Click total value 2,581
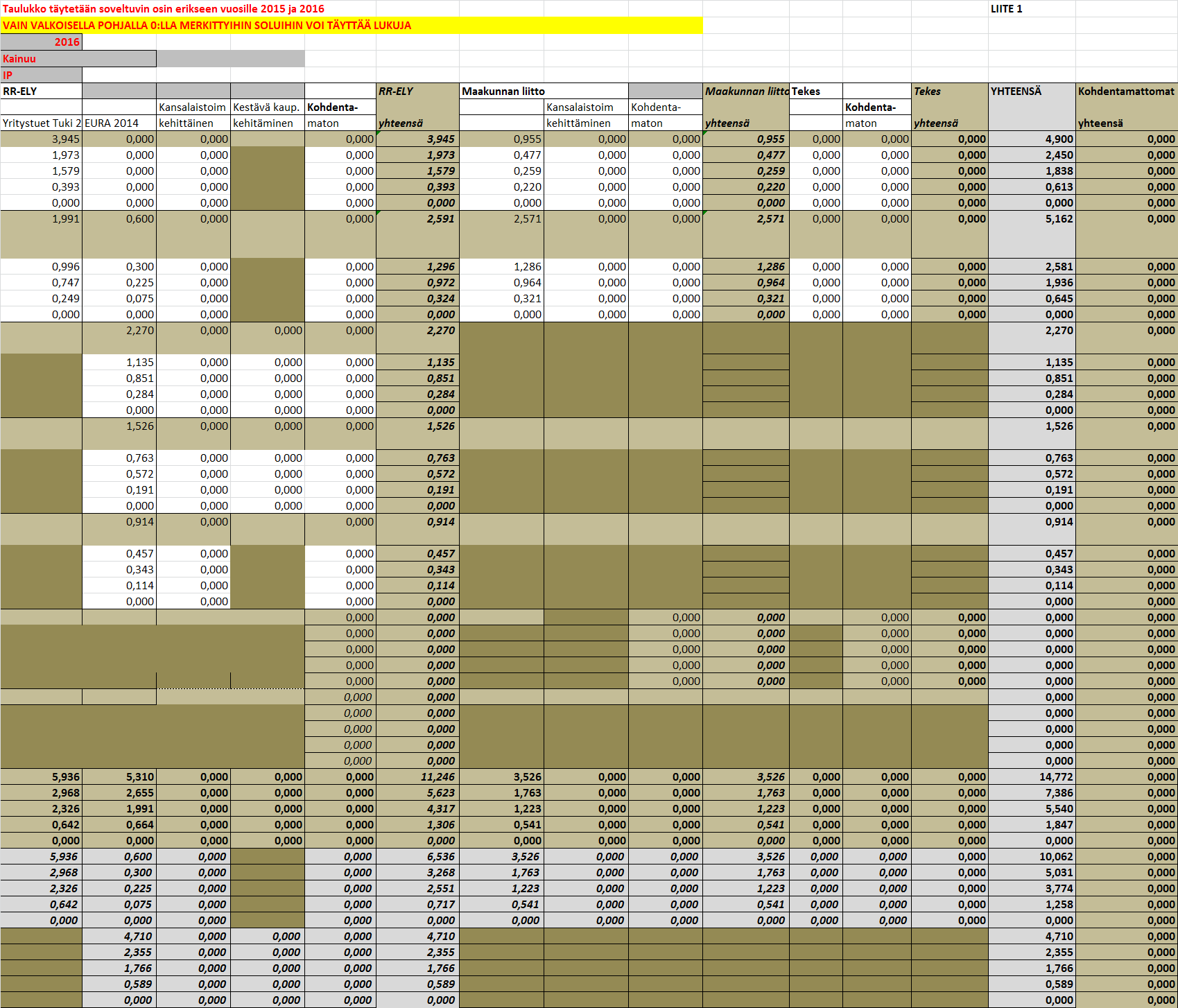Image resolution: width=1178 pixels, height=1008 pixels. (1032, 266)
